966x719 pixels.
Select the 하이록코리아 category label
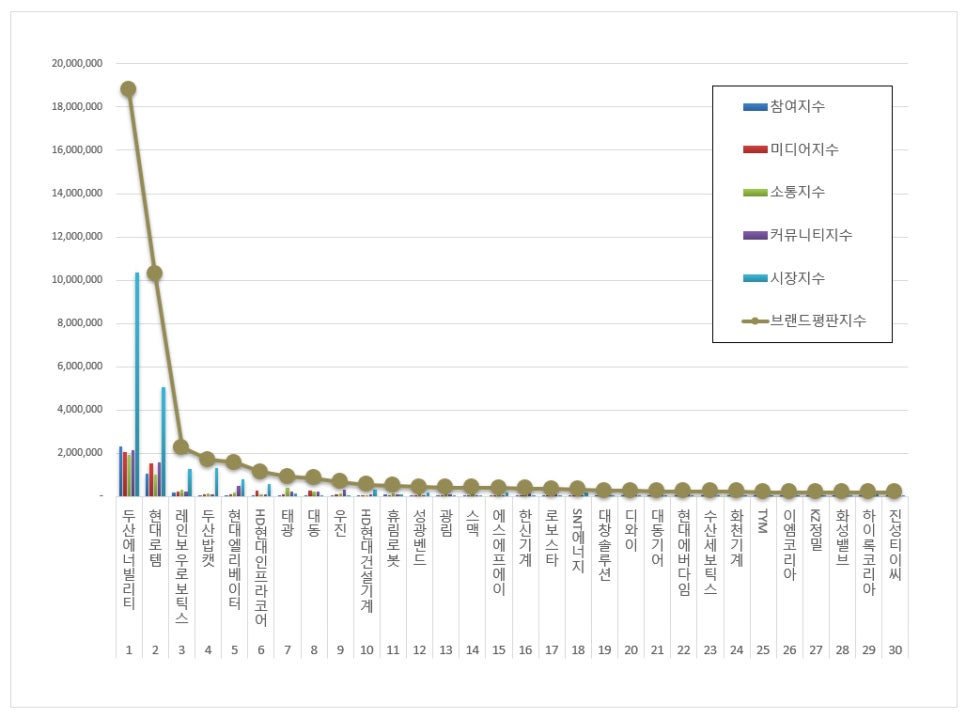869,552
